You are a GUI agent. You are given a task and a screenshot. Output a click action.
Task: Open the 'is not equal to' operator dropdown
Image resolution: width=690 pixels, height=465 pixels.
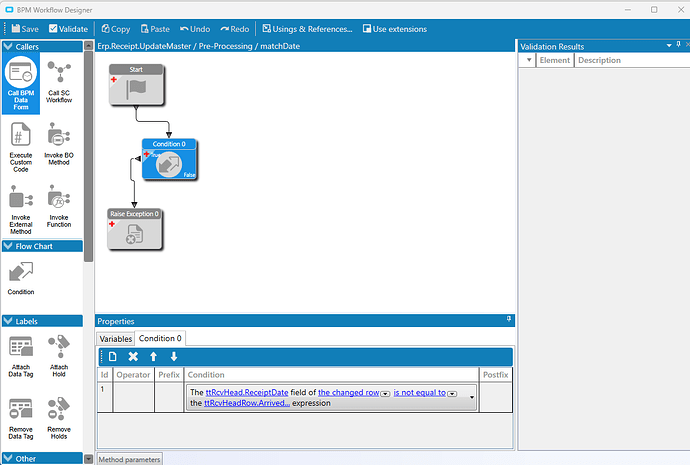452,394
